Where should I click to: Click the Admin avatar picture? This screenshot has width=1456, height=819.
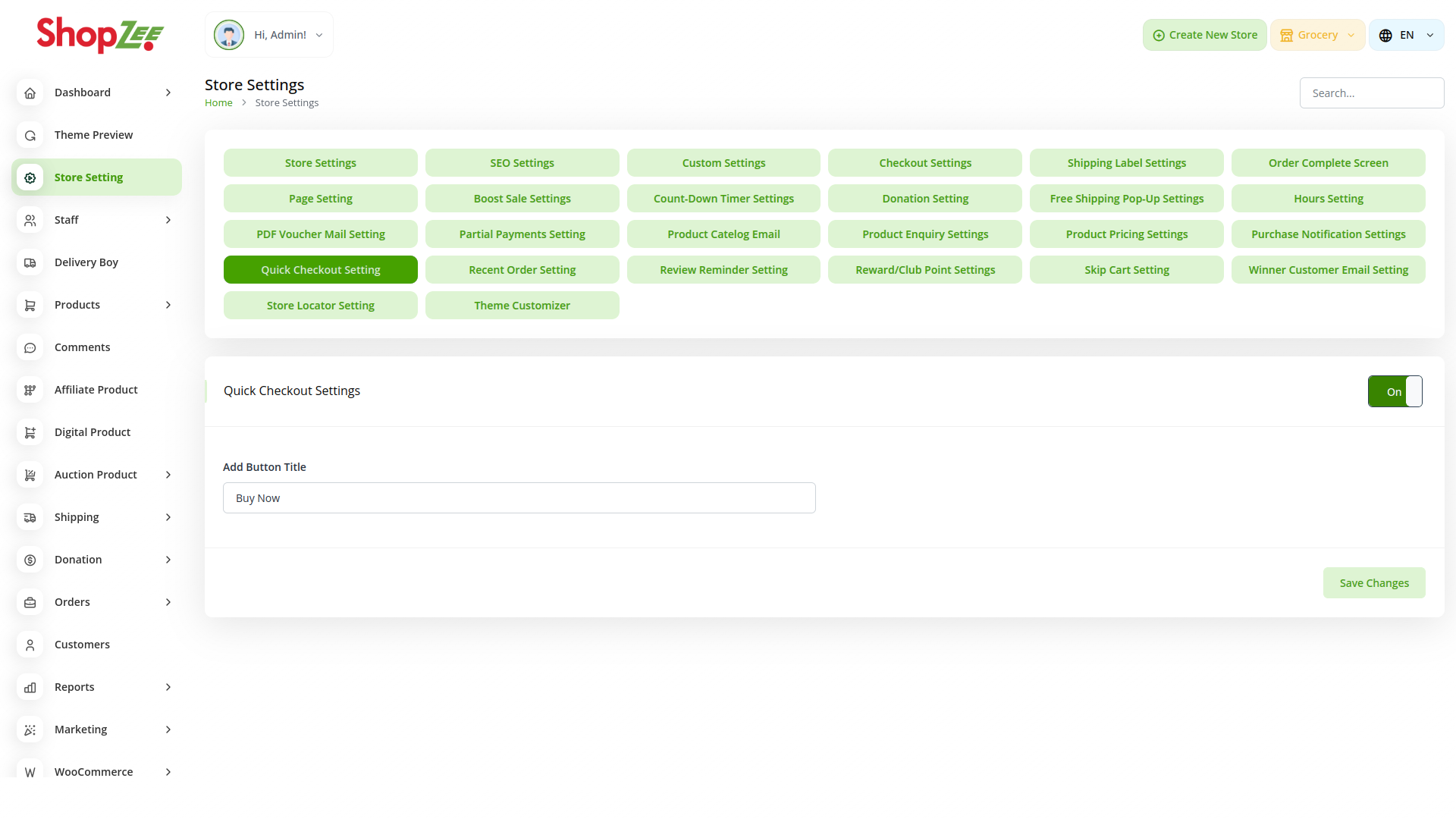pyautogui.click(x=228, y=35)
